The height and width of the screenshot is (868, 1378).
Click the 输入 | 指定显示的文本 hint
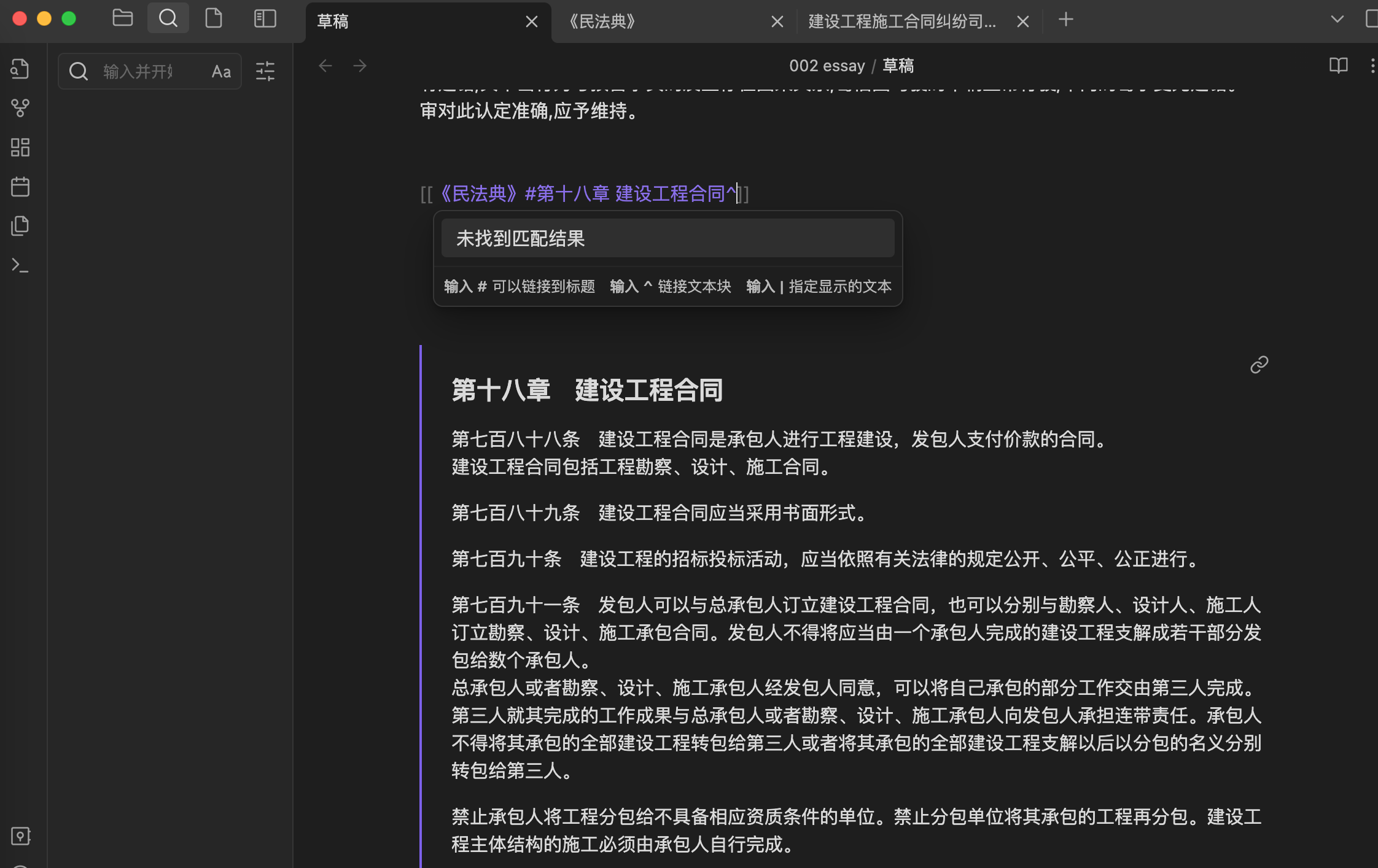819,287
